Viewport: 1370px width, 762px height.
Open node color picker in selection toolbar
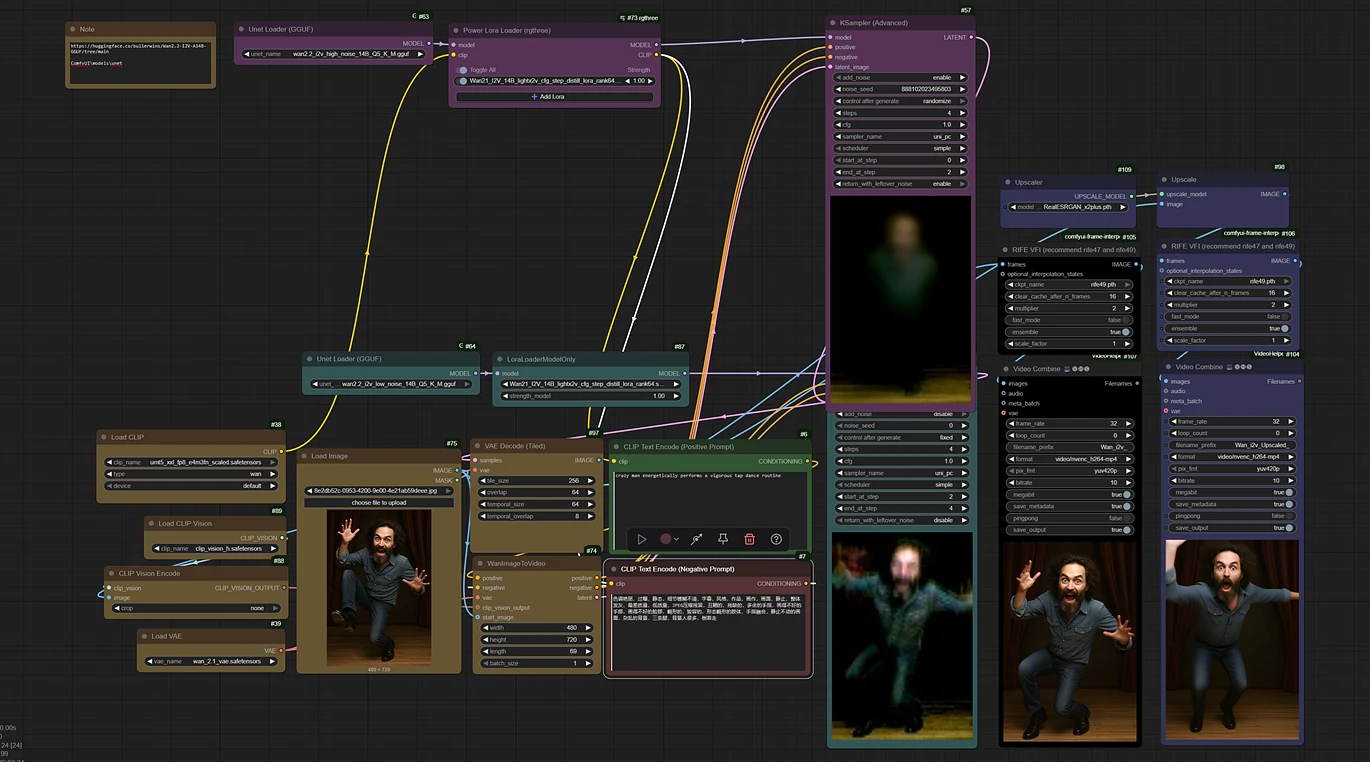[669, 539]
